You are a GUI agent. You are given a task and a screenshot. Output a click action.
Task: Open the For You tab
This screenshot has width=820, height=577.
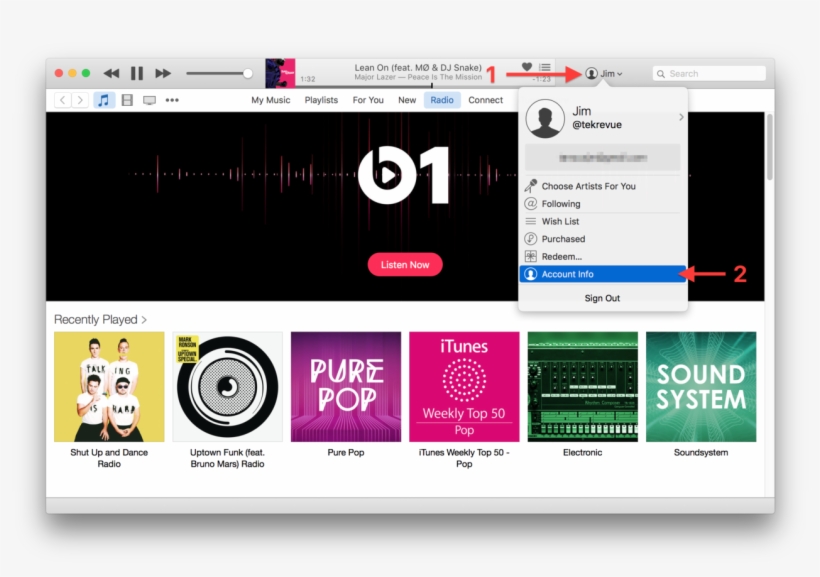[368, 100]
